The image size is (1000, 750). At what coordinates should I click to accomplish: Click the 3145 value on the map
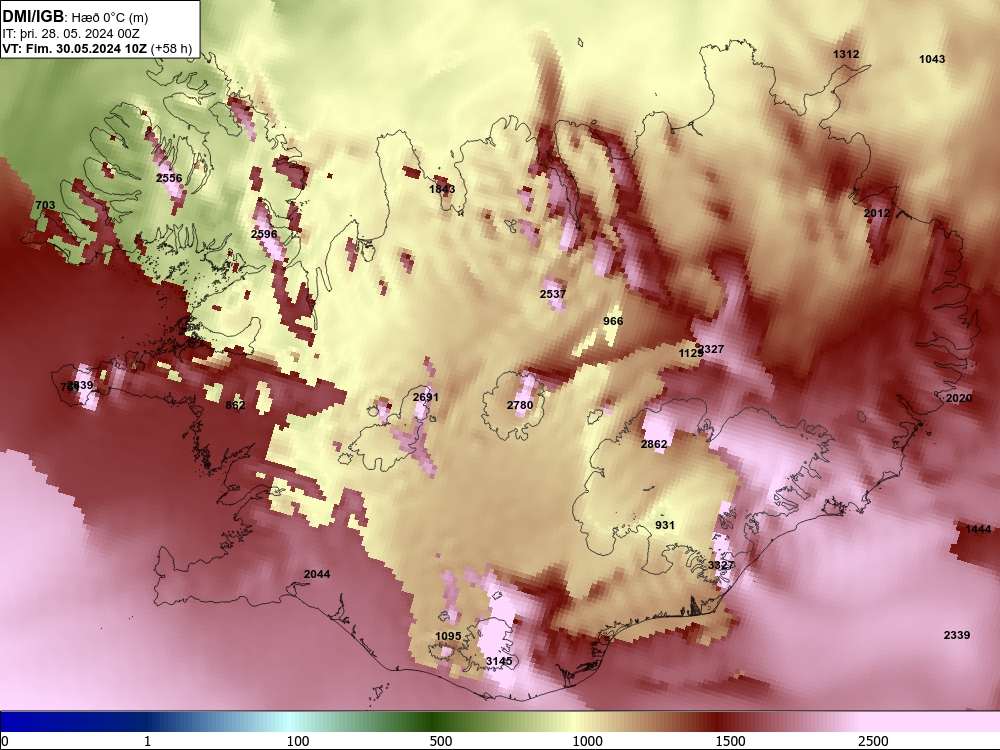point(499,661)
